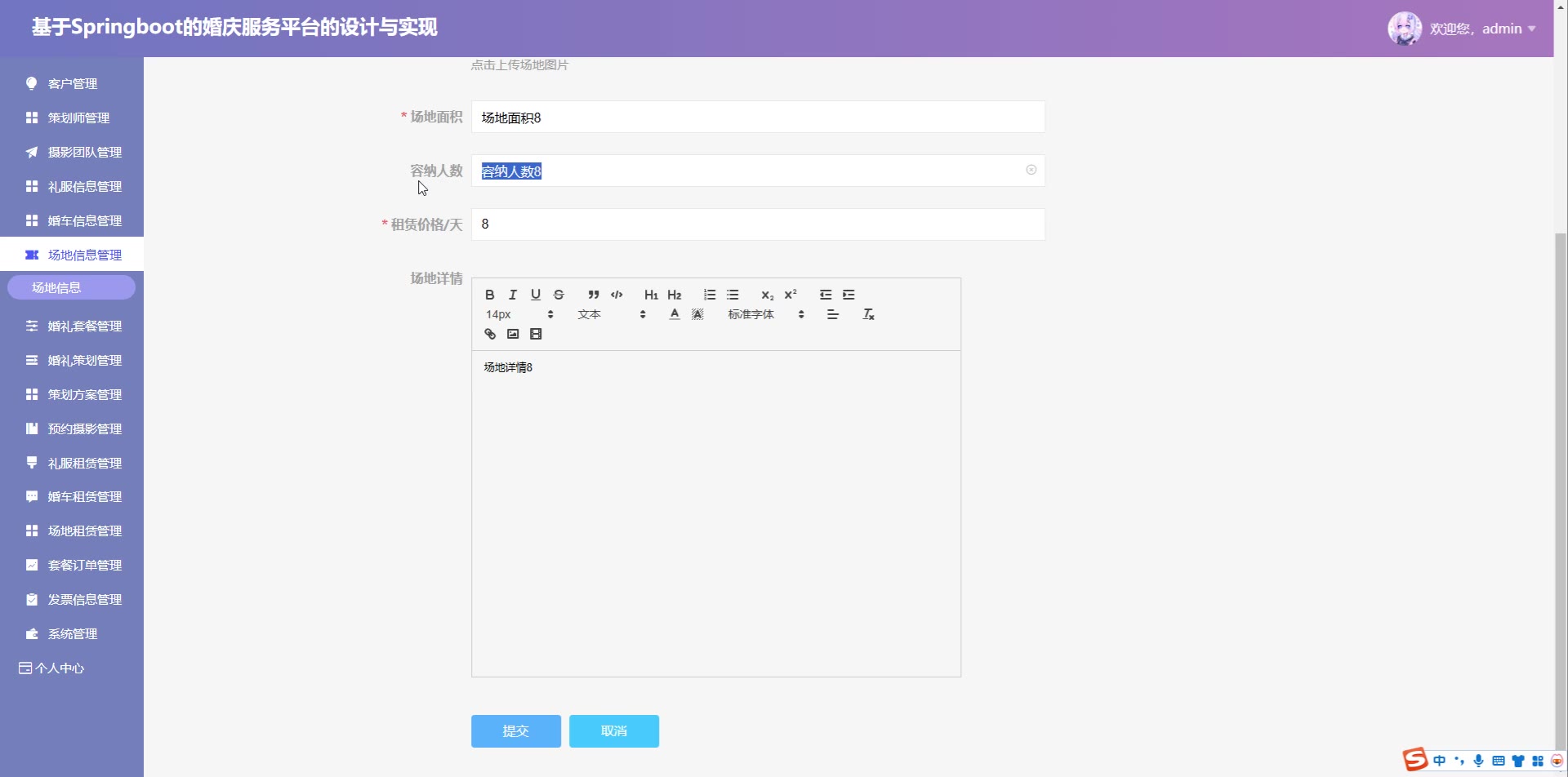The width and height of the screenshot is (1568, 777).
Task: Open the Sogou toolbox grid icon
Action: point(1538,761)
